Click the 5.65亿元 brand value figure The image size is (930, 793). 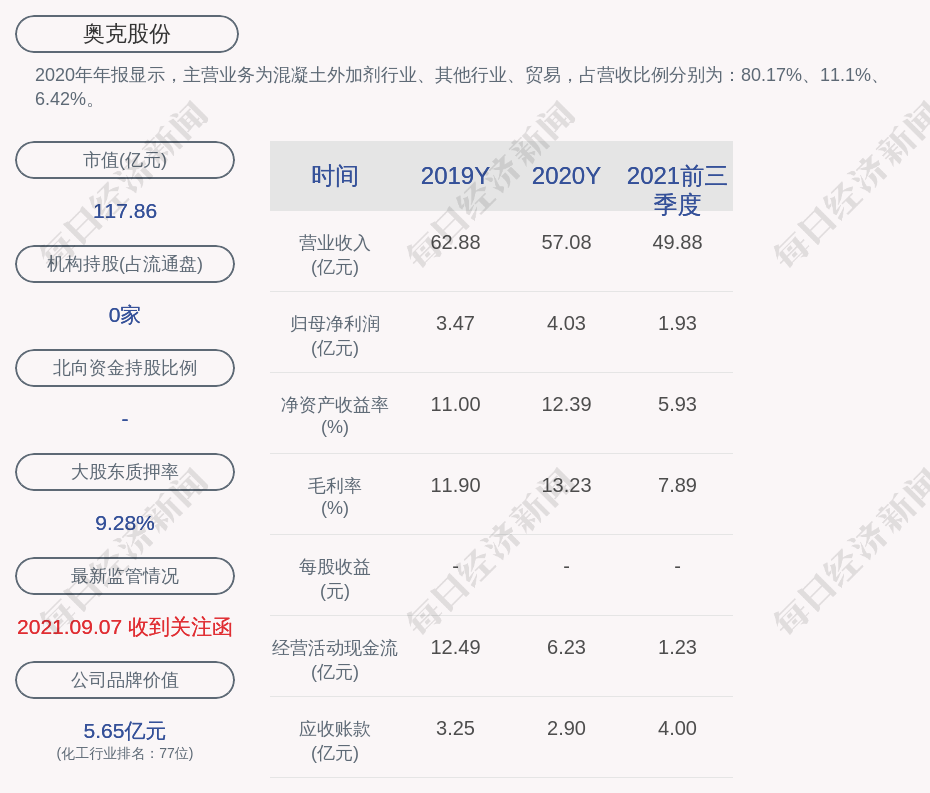point(125,731)
